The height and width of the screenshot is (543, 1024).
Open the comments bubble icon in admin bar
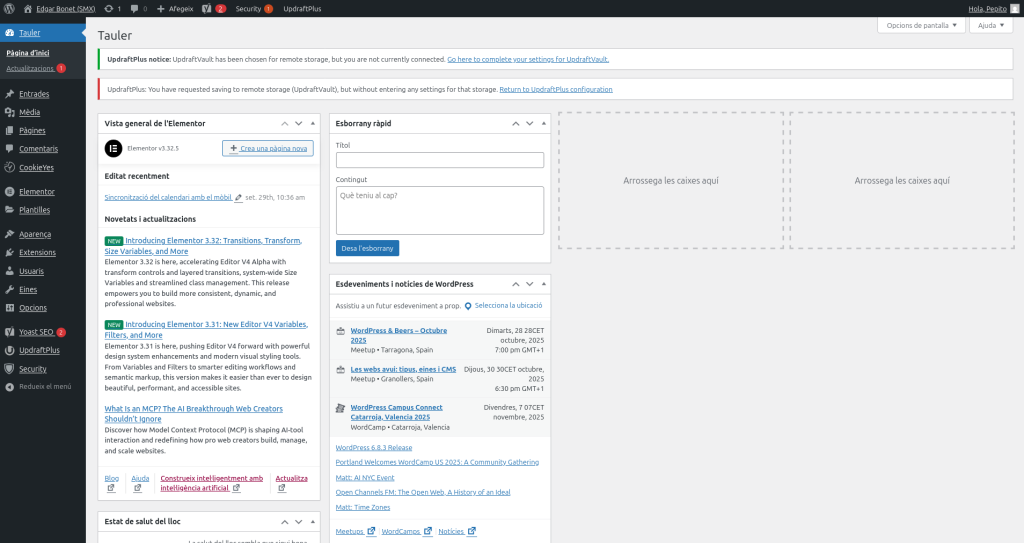(x=135, y=8)
